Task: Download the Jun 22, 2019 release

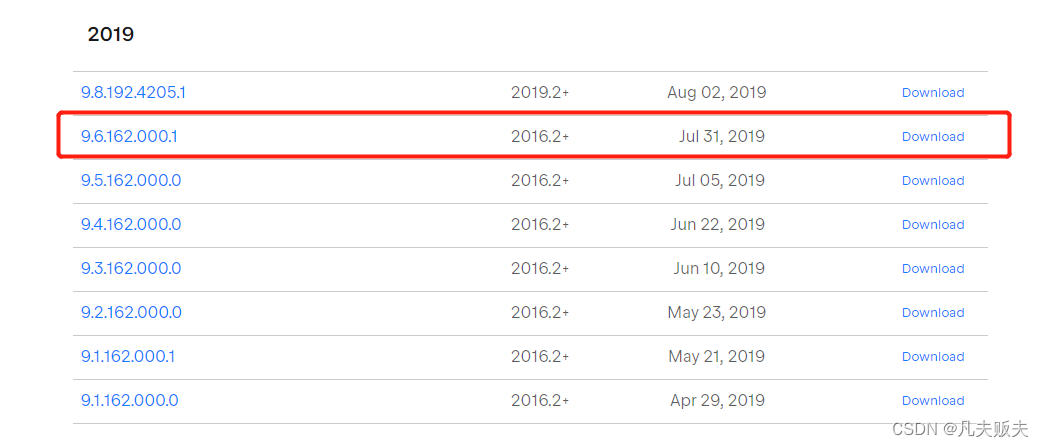Action: [x=933, y=224]
